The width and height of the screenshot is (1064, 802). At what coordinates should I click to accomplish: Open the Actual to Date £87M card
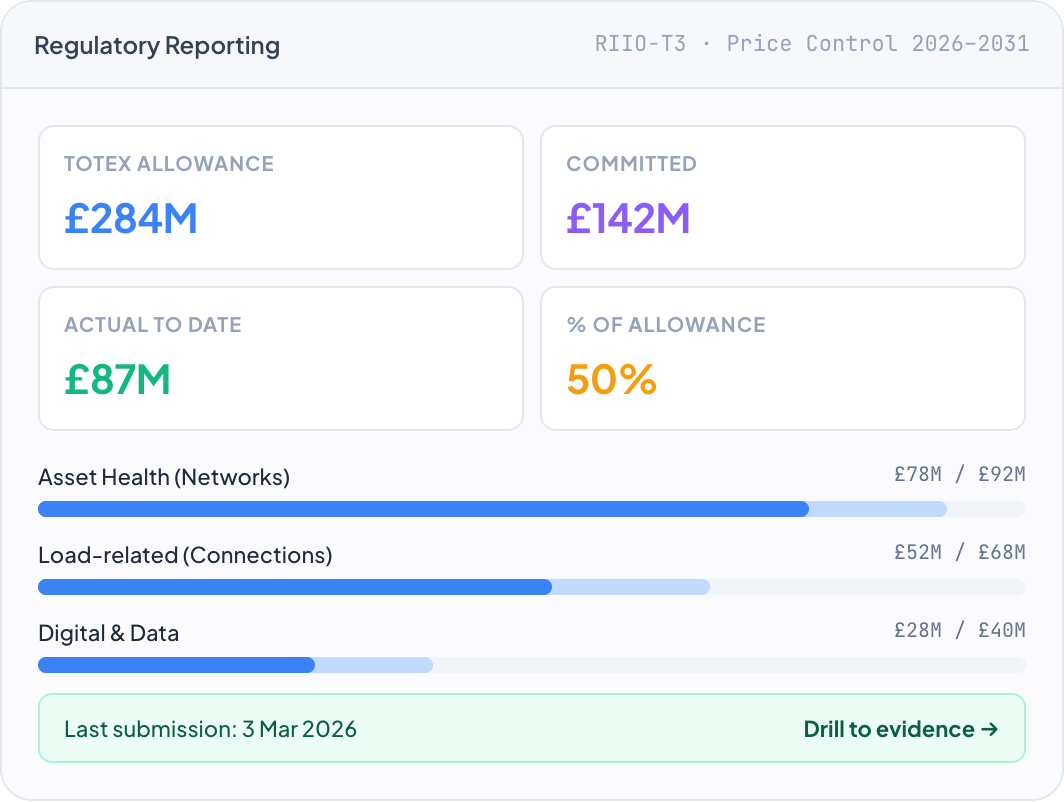click(281, 358)
